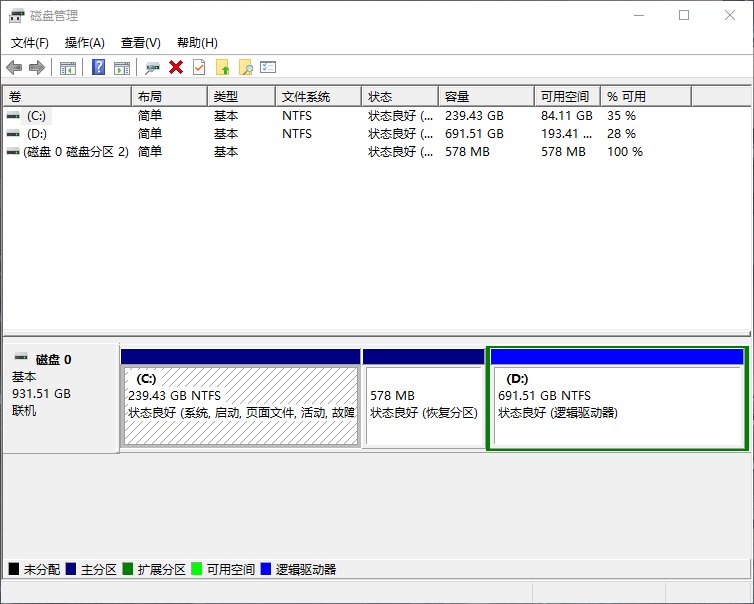This screenshot has height=604, width=754.
Task: Select the (D:) 691.51 GB logical drive block
Action: 617,398
